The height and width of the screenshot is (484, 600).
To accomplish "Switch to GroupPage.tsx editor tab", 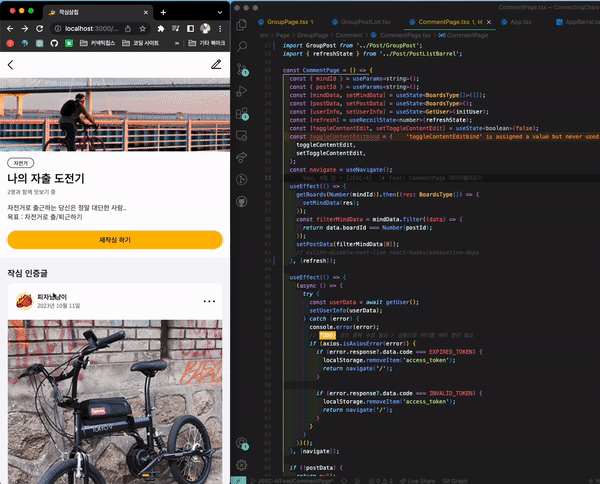I will click(x=286, y=22).
